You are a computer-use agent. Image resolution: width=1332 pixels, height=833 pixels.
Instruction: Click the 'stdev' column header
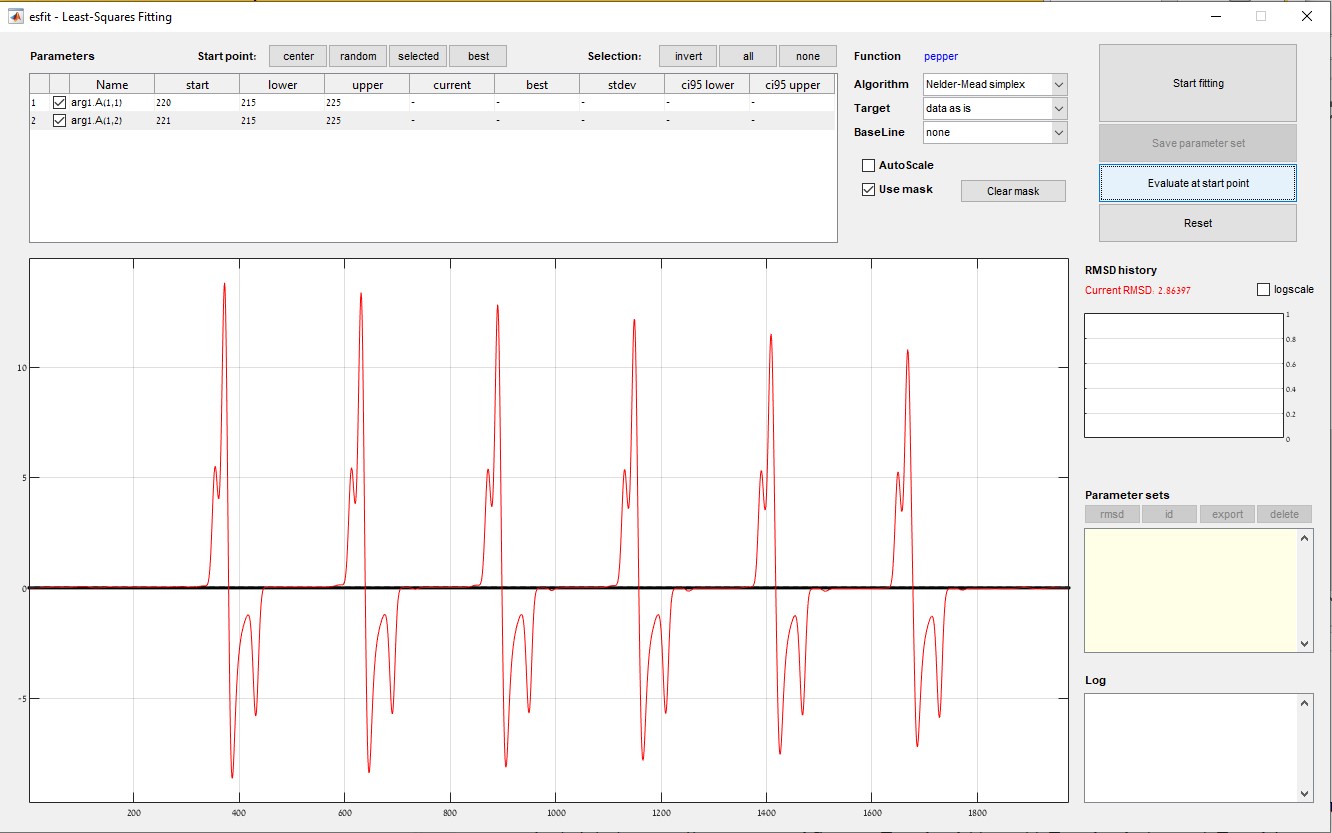(622, 85)
